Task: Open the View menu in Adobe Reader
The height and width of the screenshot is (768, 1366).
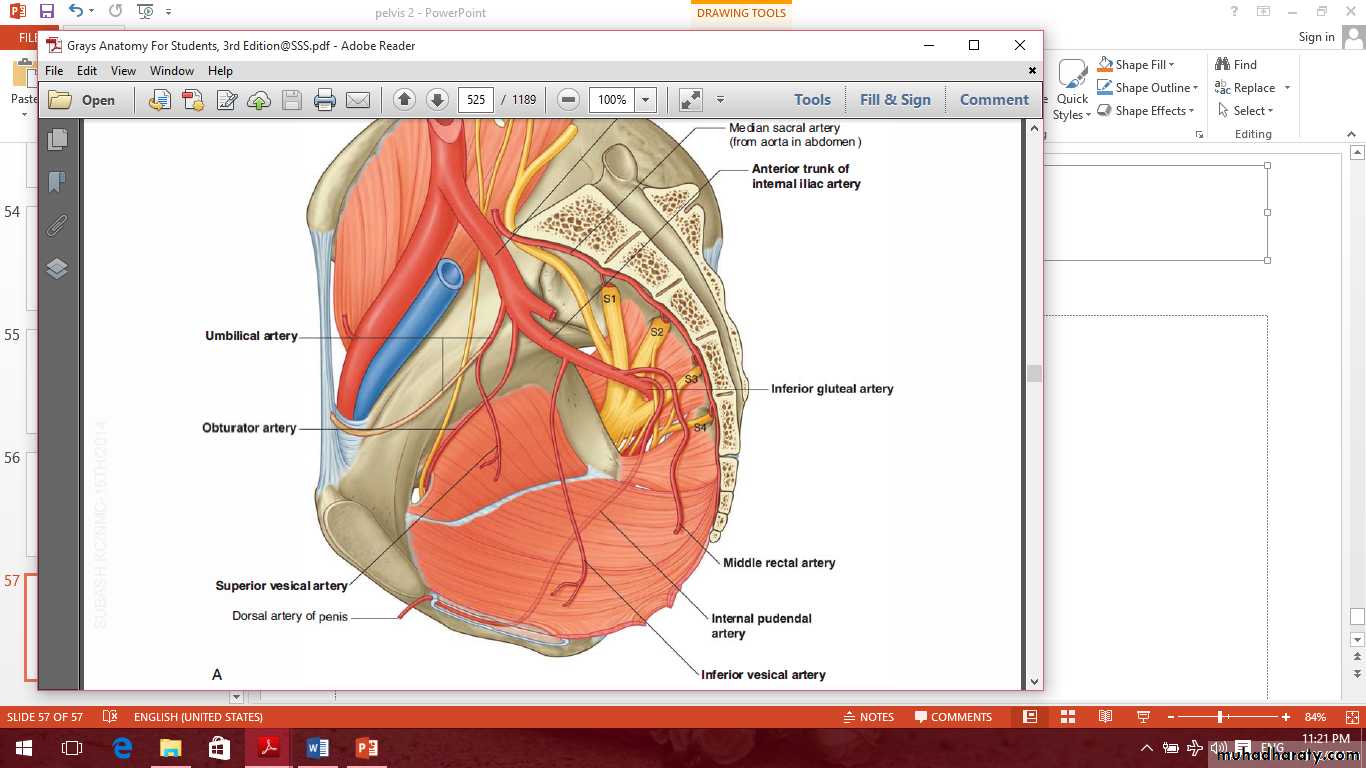Action: (123, 71)
